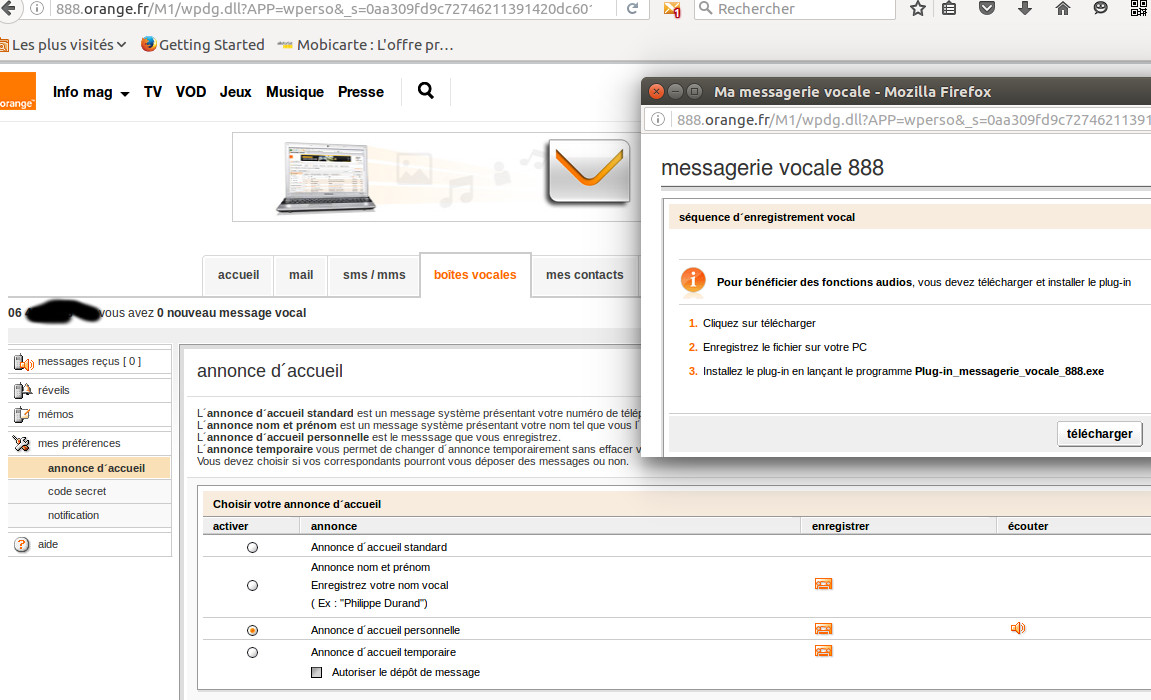Image resolution: width=1151 pixels, height=700 pixels.
Task: Click the speaker icon to listen to personal announcement
Action: tap(1018, 628)
